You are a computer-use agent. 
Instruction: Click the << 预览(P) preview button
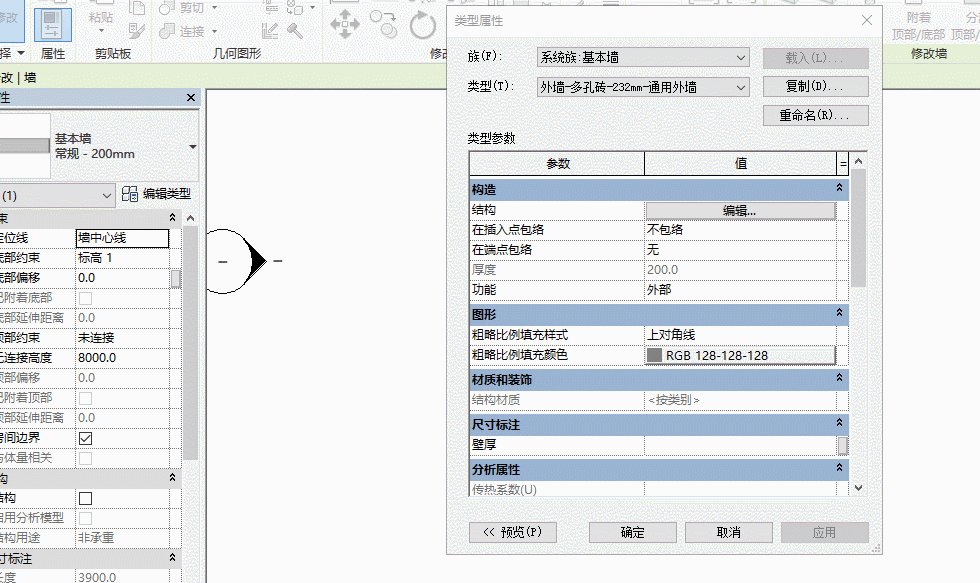512,532
